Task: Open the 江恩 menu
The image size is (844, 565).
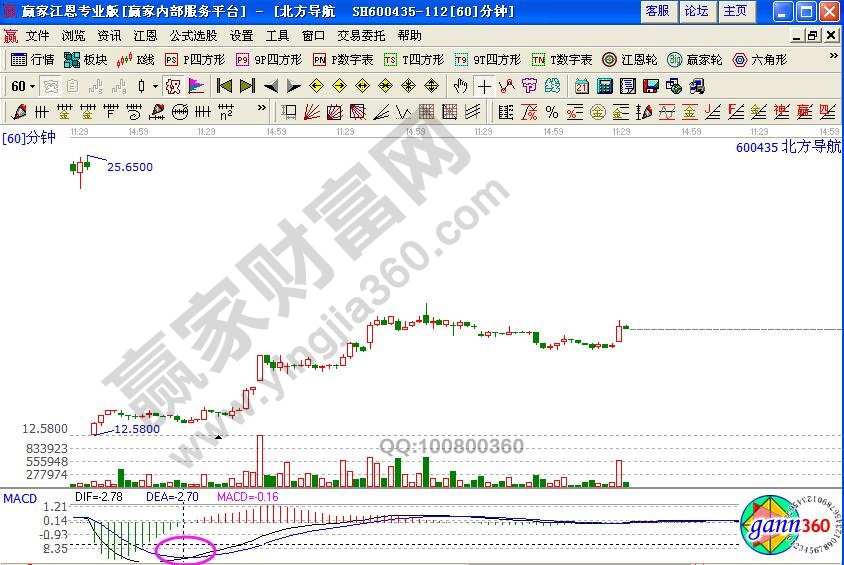Action: click(145, 36)
